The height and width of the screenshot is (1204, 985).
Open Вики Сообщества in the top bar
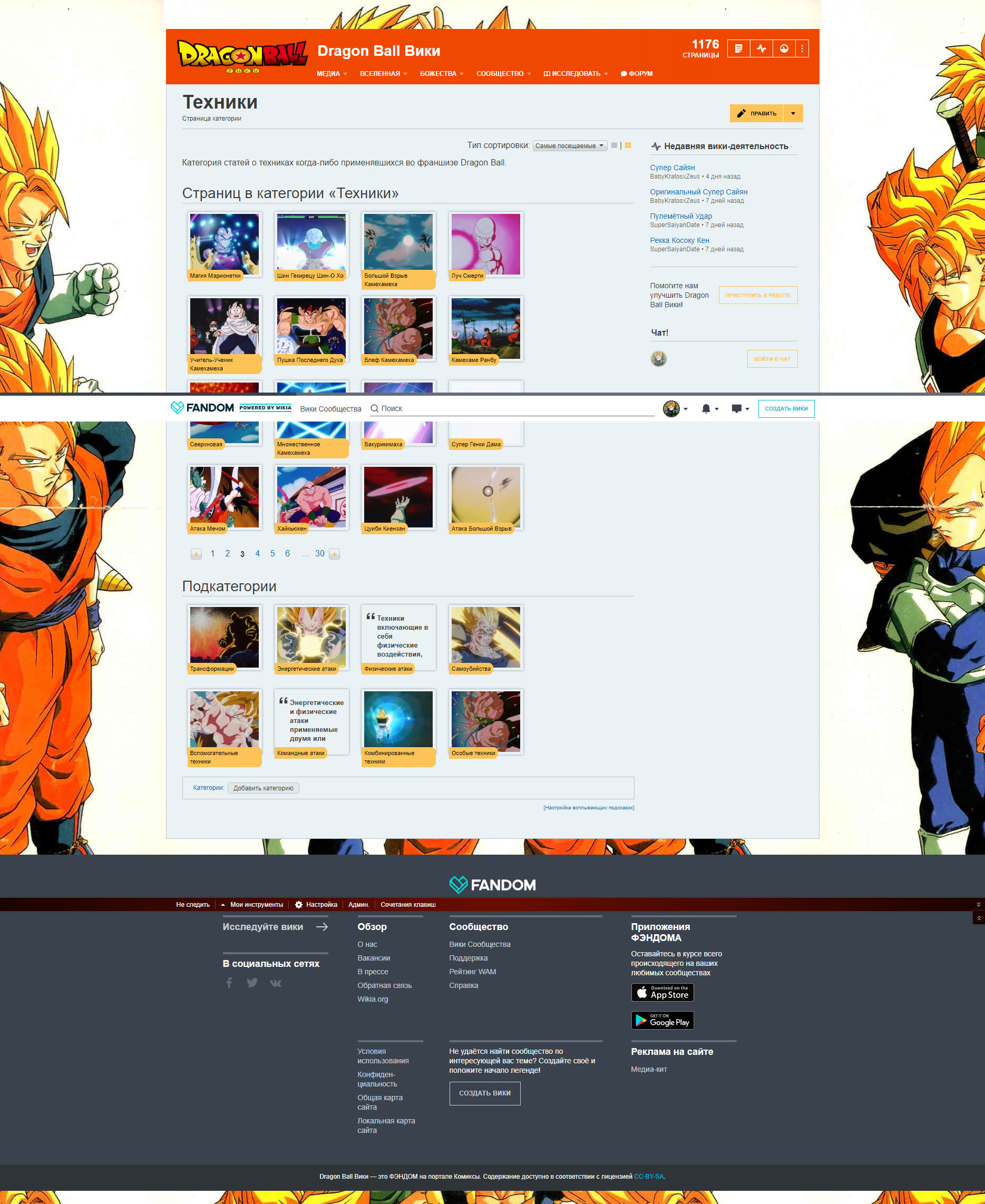pyautogui.click(x=331, y=409)
